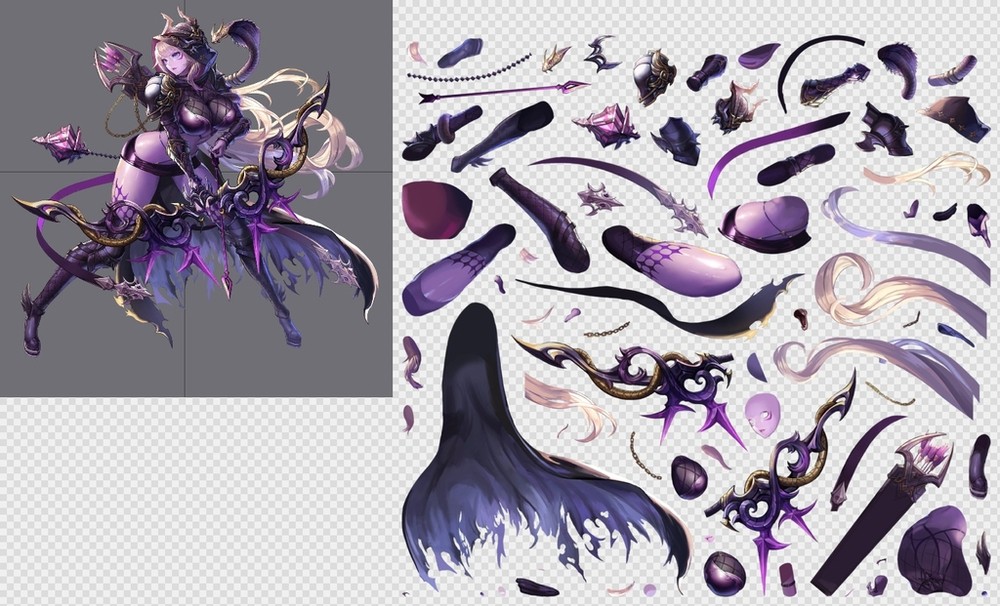The image size is (1000, 606).
Task: Select the pink spiked mace head sprite
Action: 607,127
